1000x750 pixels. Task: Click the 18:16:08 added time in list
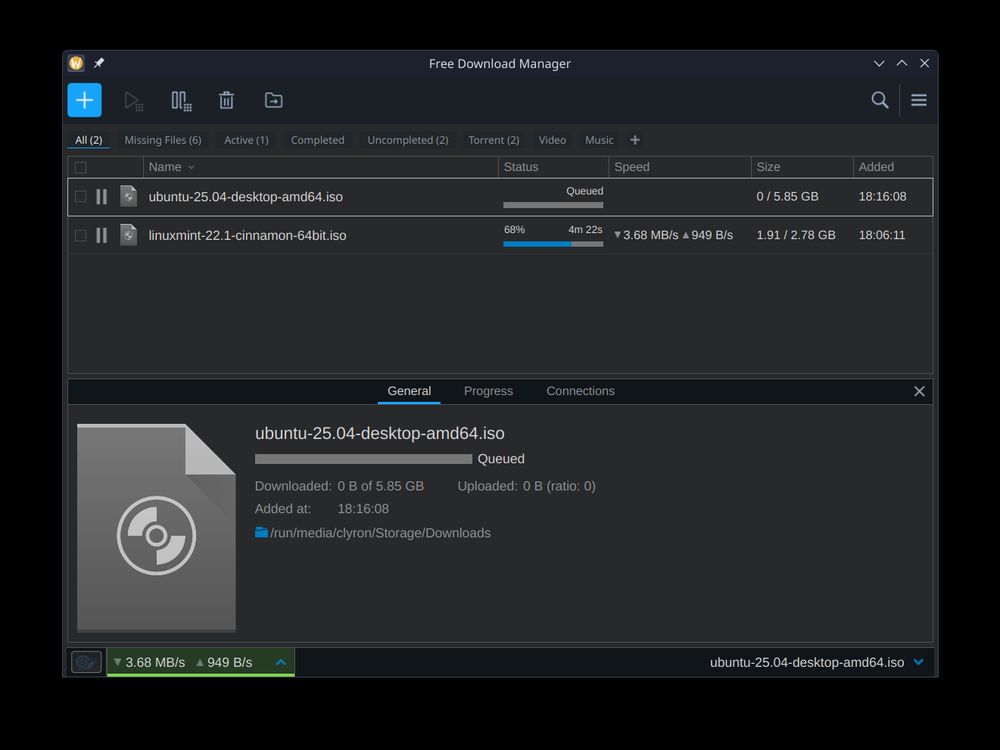[883, 196]
